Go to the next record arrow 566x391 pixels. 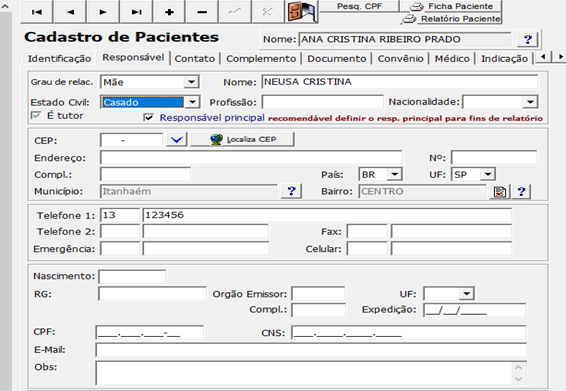(103, 12)
